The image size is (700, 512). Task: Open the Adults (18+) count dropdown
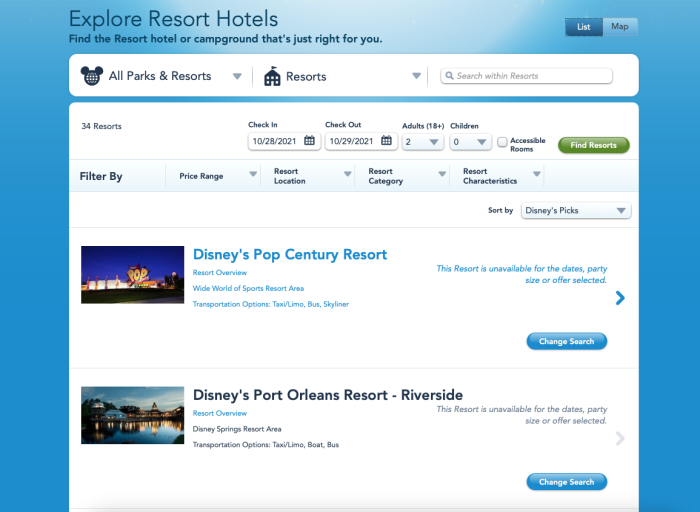click(x=422, y=142)
